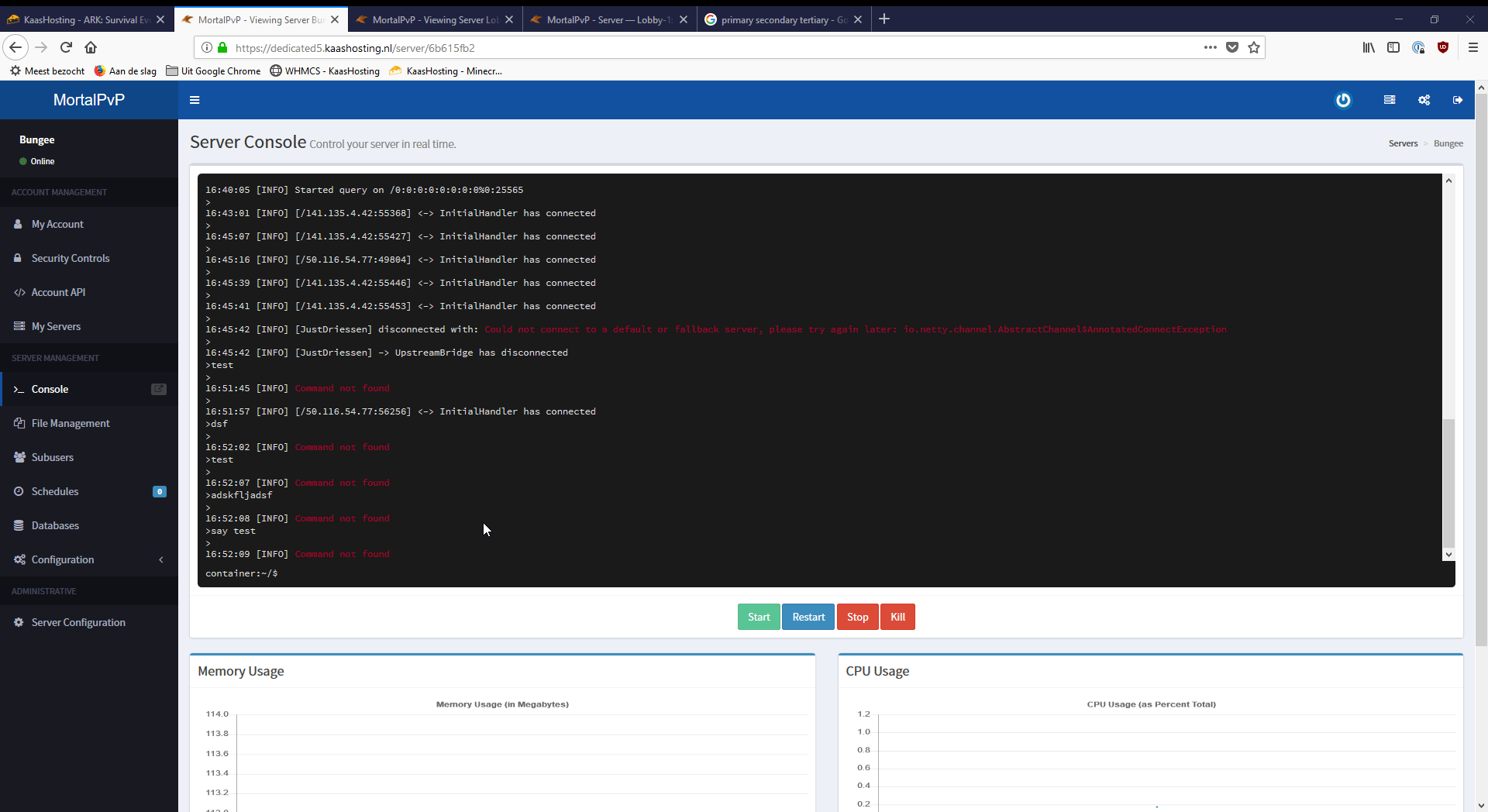Click the green Start button
This screenshot has height=812, width=1488.
point(758,617)
